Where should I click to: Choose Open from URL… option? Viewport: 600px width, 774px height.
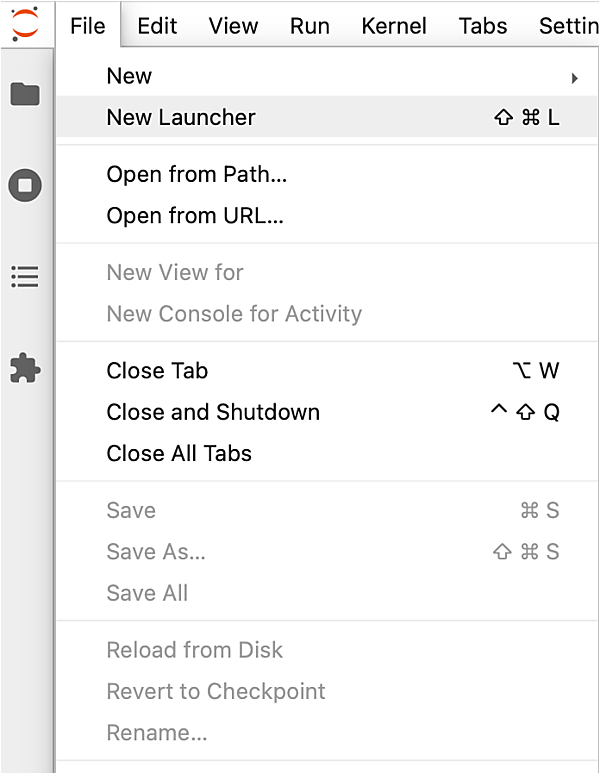[x=195, y=215]
